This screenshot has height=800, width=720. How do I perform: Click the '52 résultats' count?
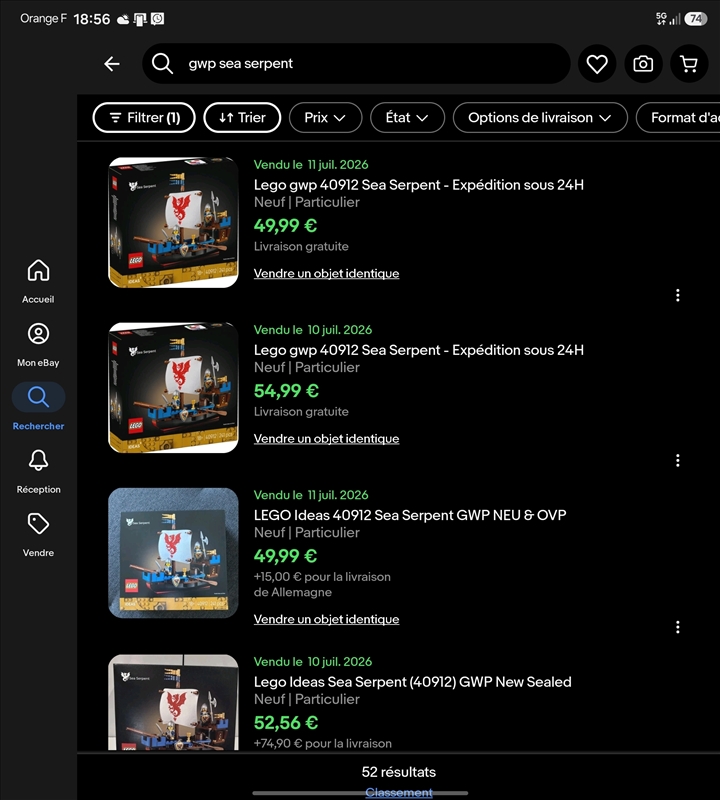coord(399,772)
